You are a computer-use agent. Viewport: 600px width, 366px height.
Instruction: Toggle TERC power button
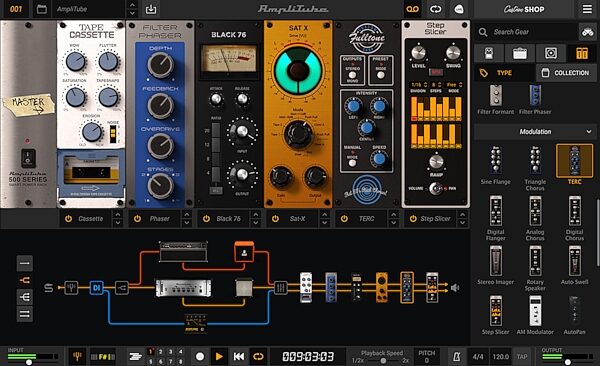344,219
